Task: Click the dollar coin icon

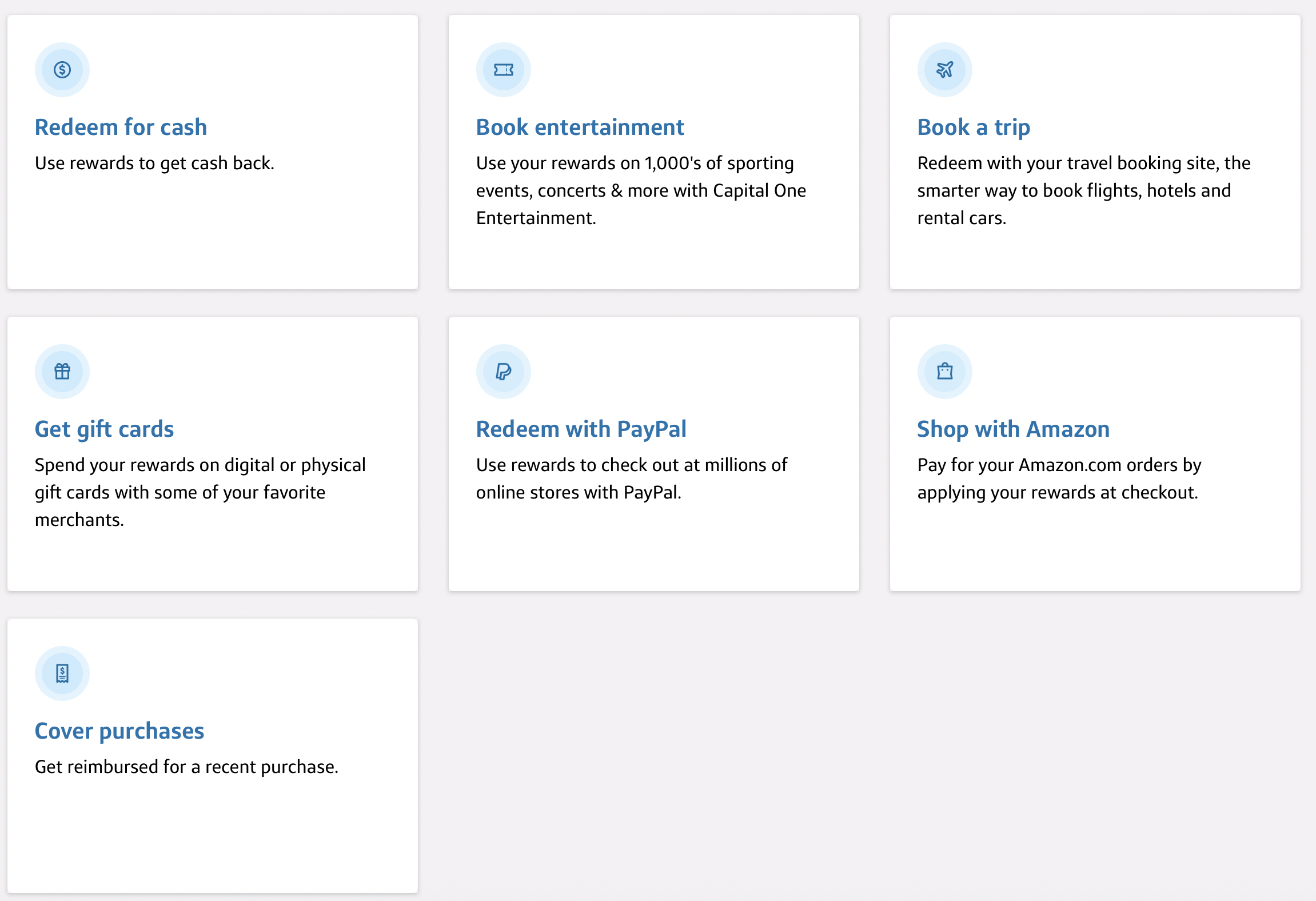Action: [62, 70]
